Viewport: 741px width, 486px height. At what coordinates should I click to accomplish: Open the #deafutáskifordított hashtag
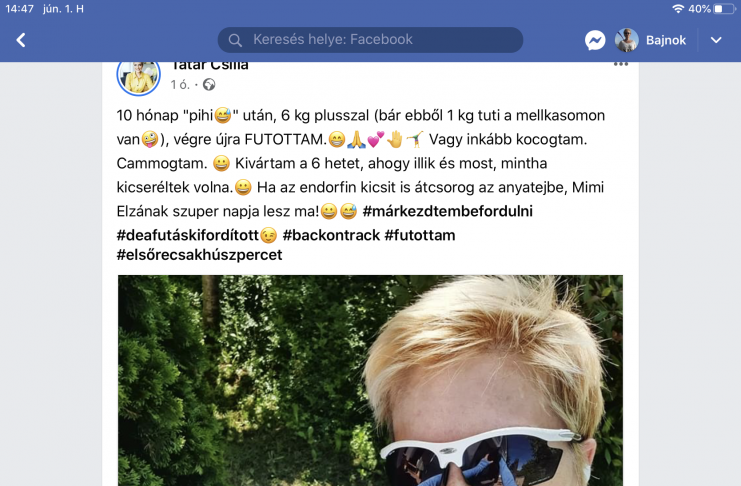(188, 235)
